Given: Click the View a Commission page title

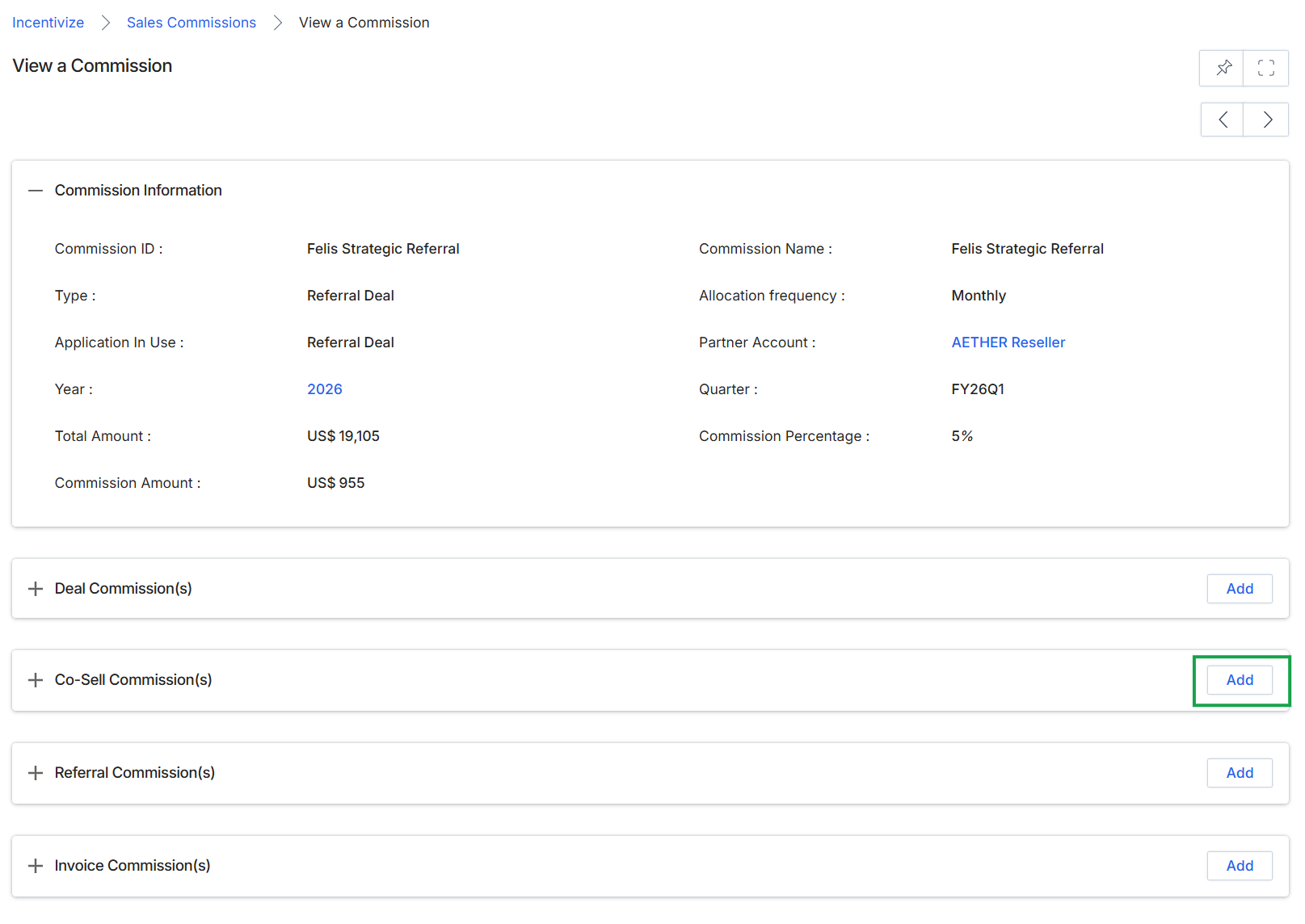Looking at the screenshot, I should 92,66.
